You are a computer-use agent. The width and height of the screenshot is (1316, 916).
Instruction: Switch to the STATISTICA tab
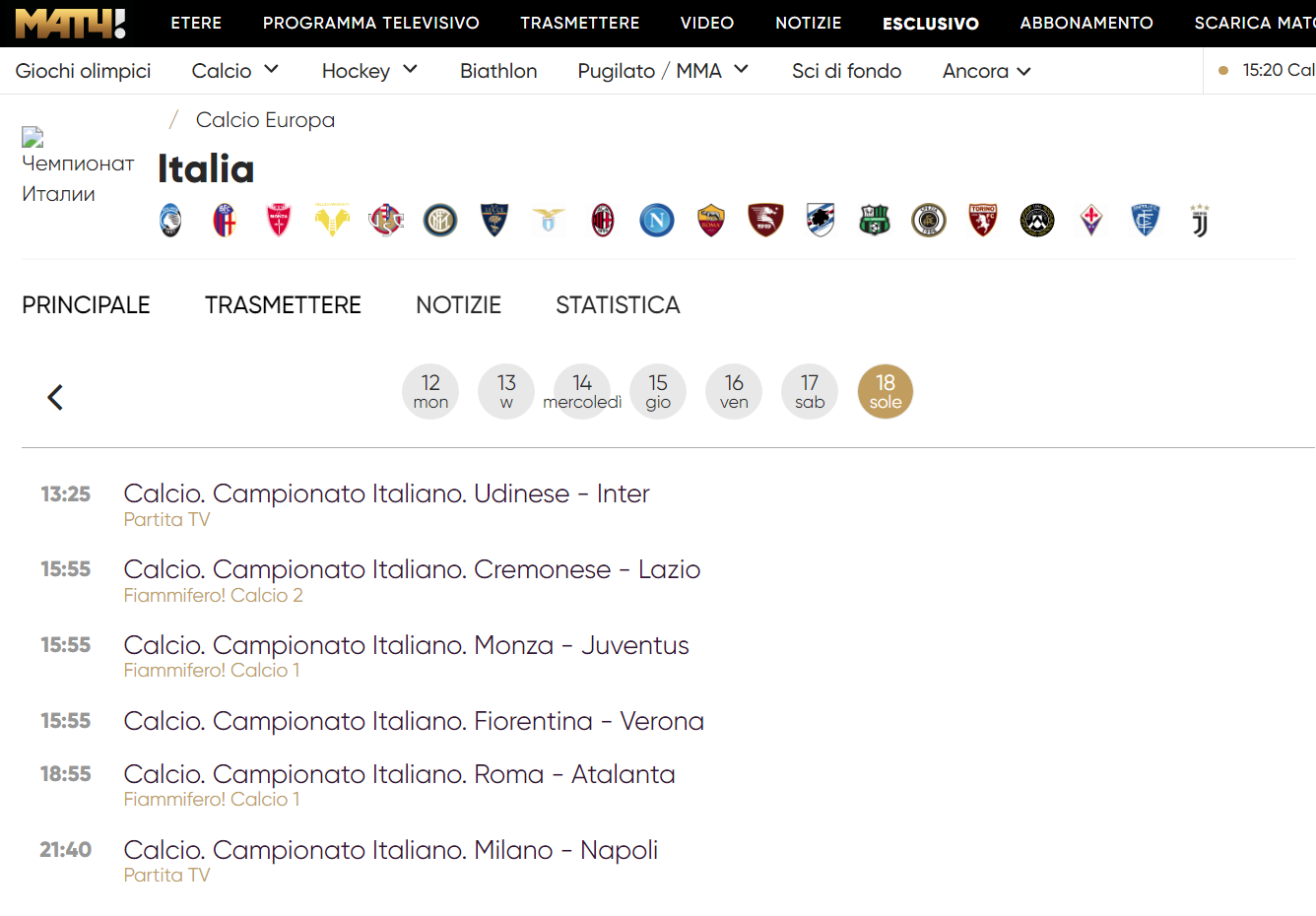(618, 305)
